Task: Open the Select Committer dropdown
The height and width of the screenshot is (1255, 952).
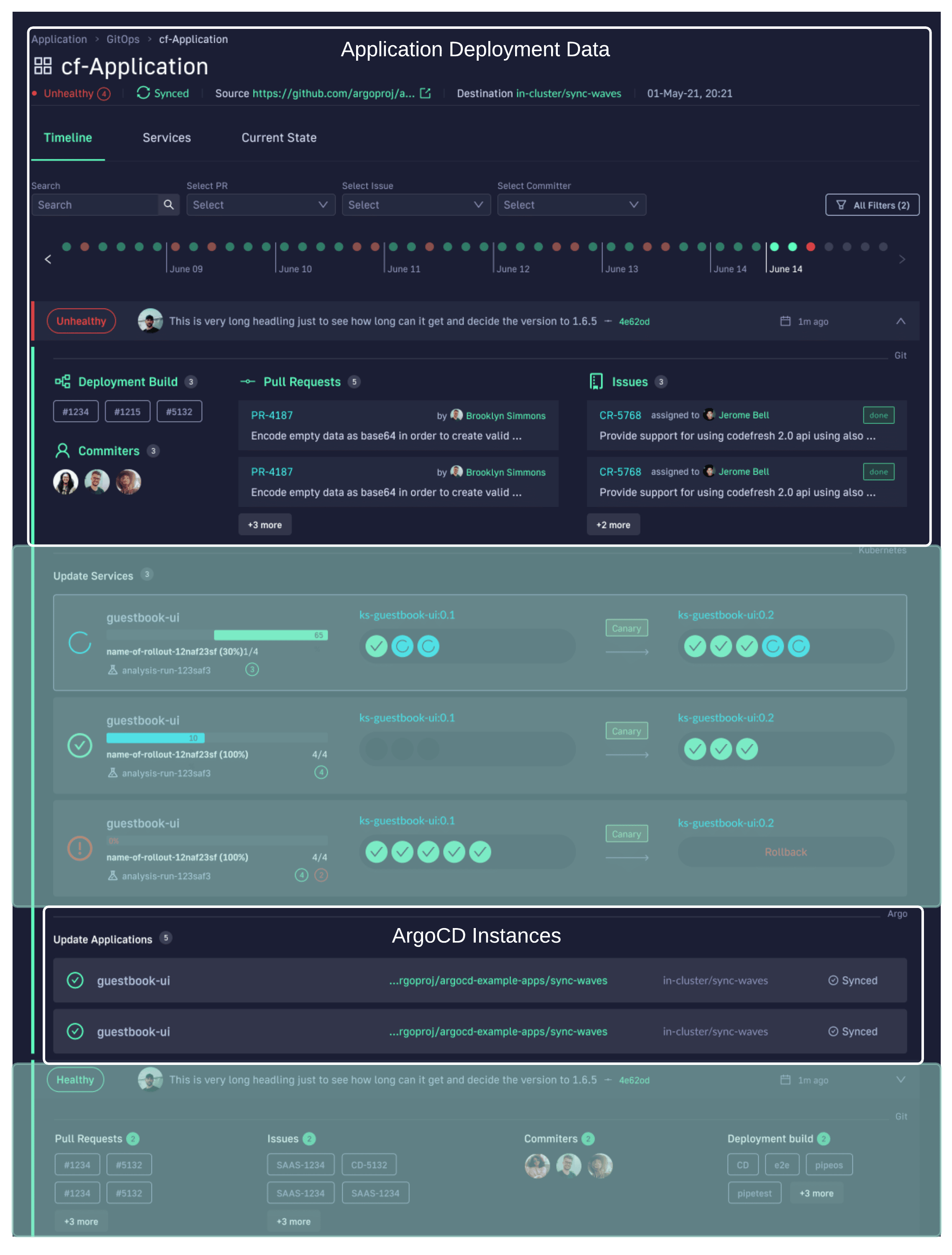Action: (571, 205)
